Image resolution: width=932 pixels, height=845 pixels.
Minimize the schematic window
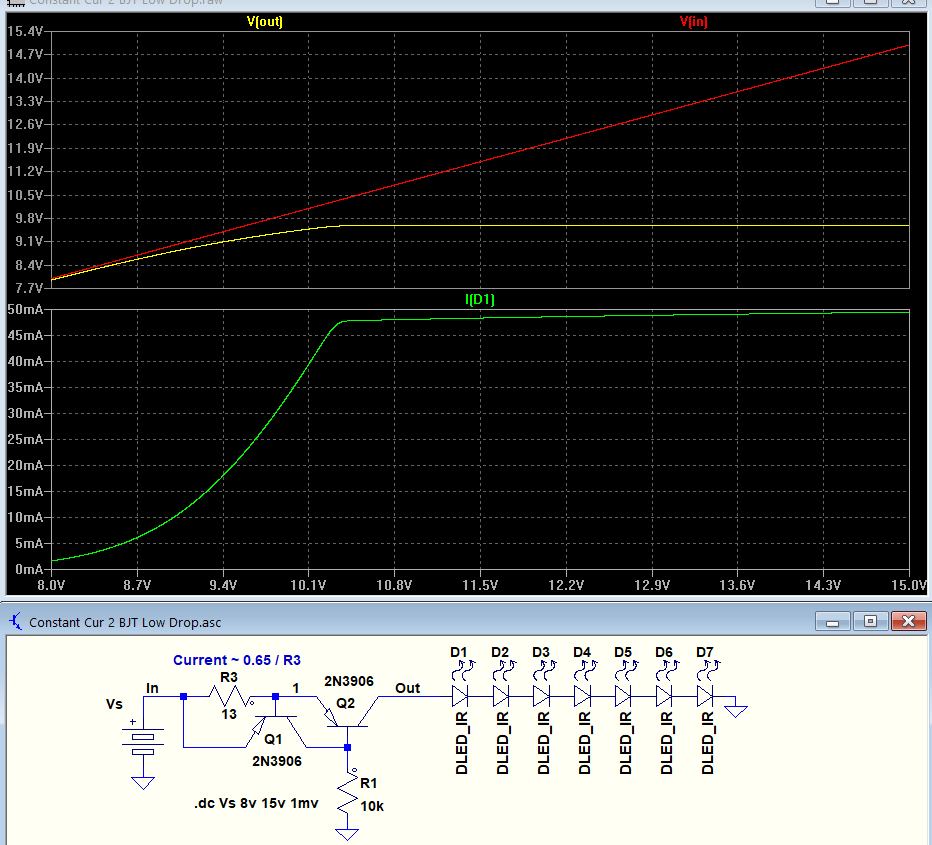click(833, 622)
